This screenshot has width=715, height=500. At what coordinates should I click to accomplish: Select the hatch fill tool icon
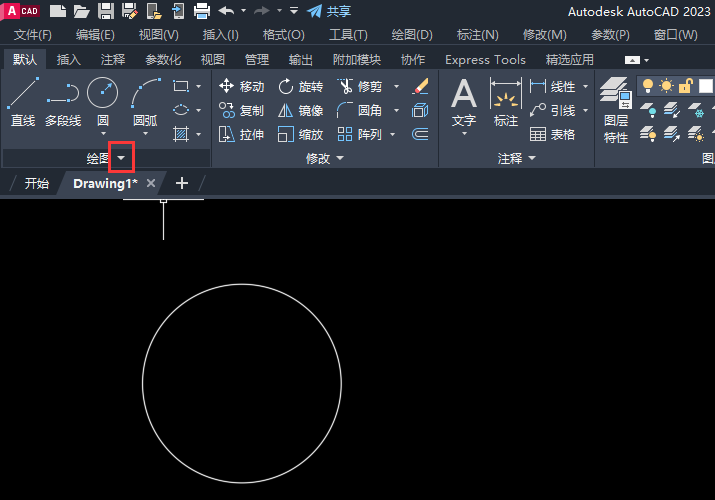coord(181,134)
